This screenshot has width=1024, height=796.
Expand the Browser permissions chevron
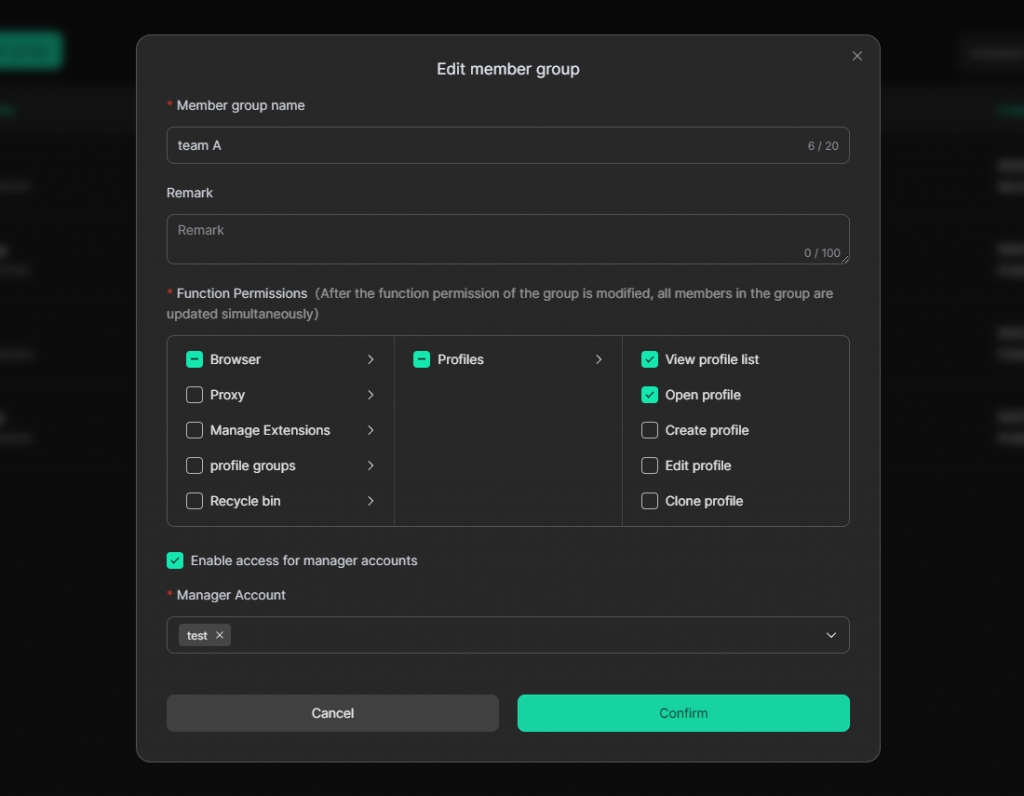pyautogui.click(x=370, y=359)
